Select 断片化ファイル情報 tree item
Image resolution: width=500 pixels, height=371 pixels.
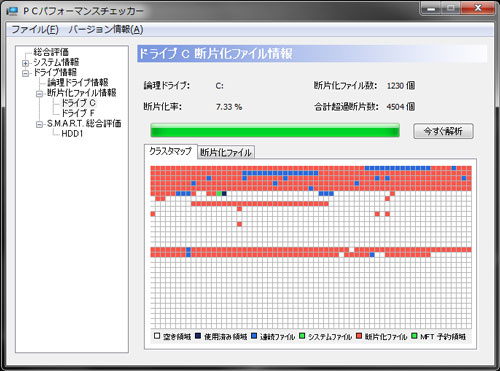82,93
